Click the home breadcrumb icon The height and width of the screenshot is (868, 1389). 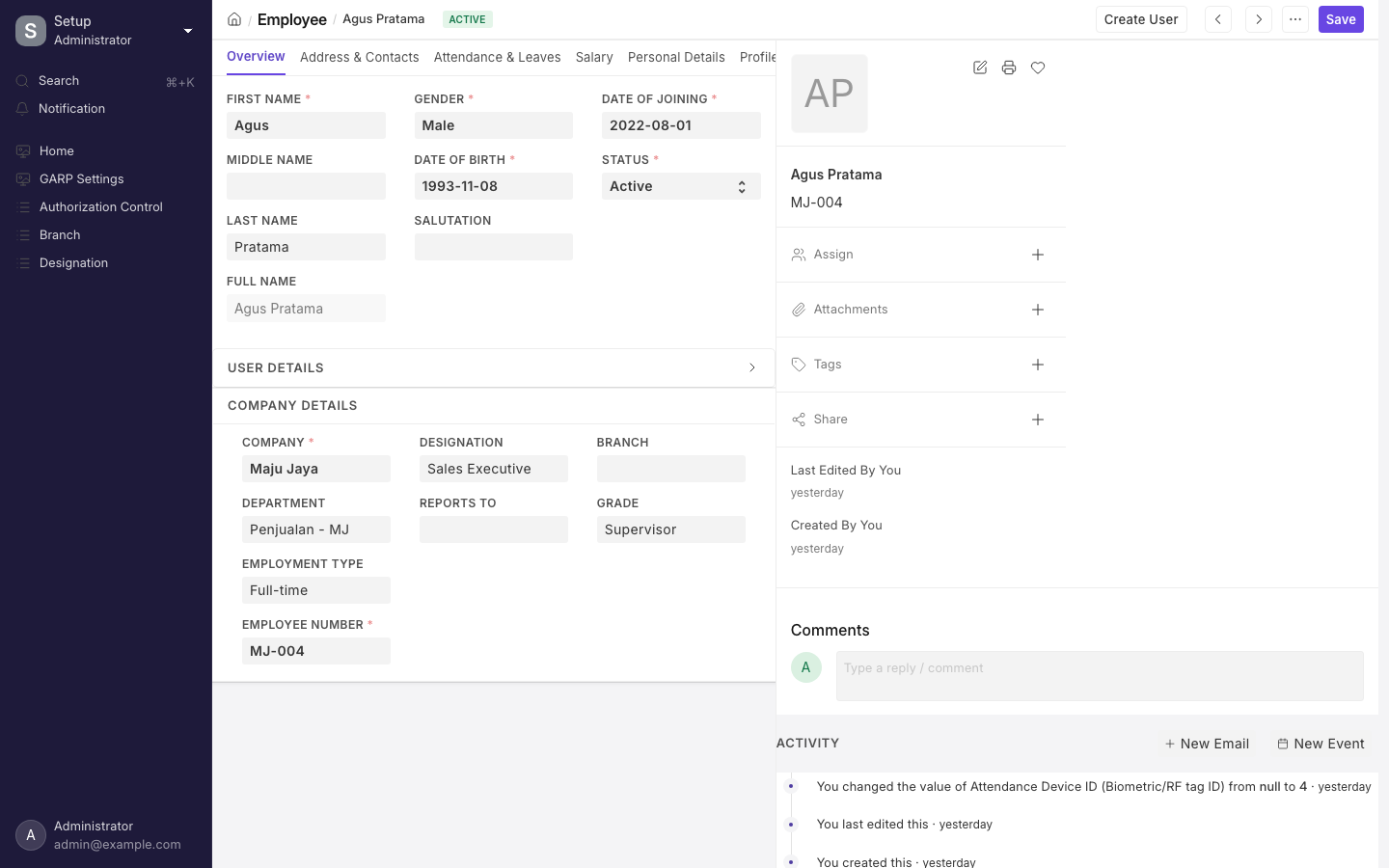pos(234,19)
